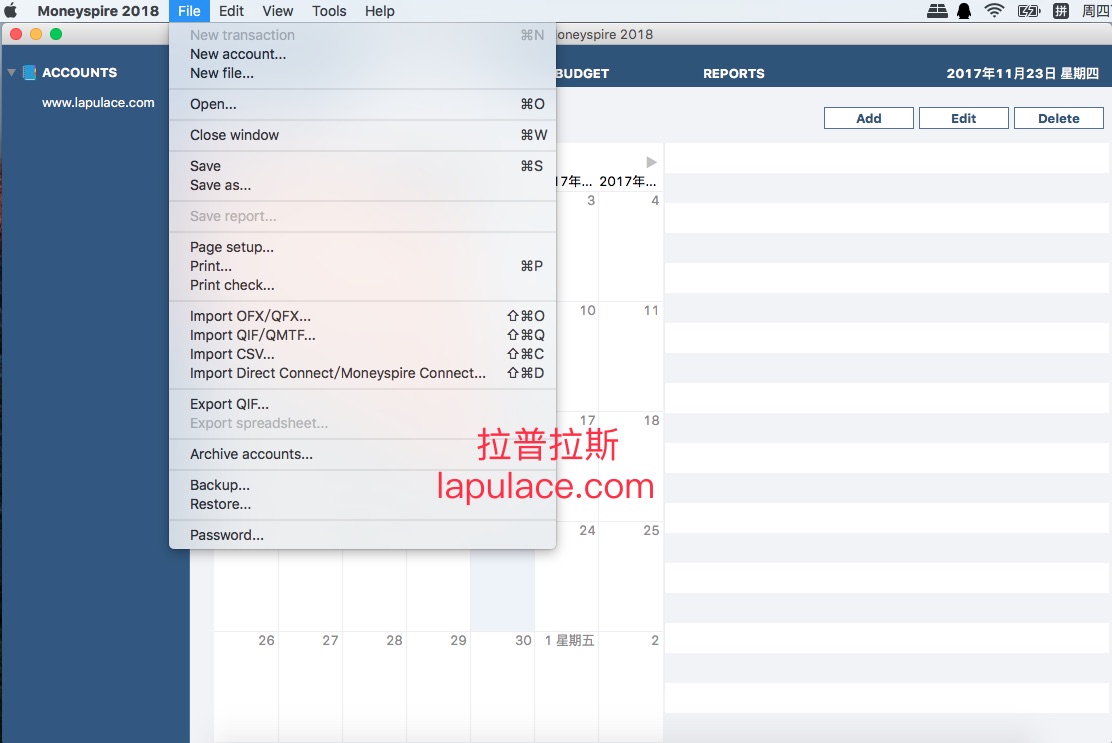Select Import OFX/QFX... menu item

coord(362,316)
